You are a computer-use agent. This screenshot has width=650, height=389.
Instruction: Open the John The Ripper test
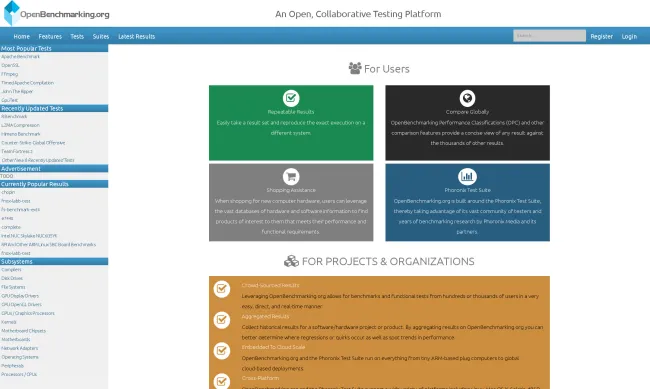(x=17, y=91)
